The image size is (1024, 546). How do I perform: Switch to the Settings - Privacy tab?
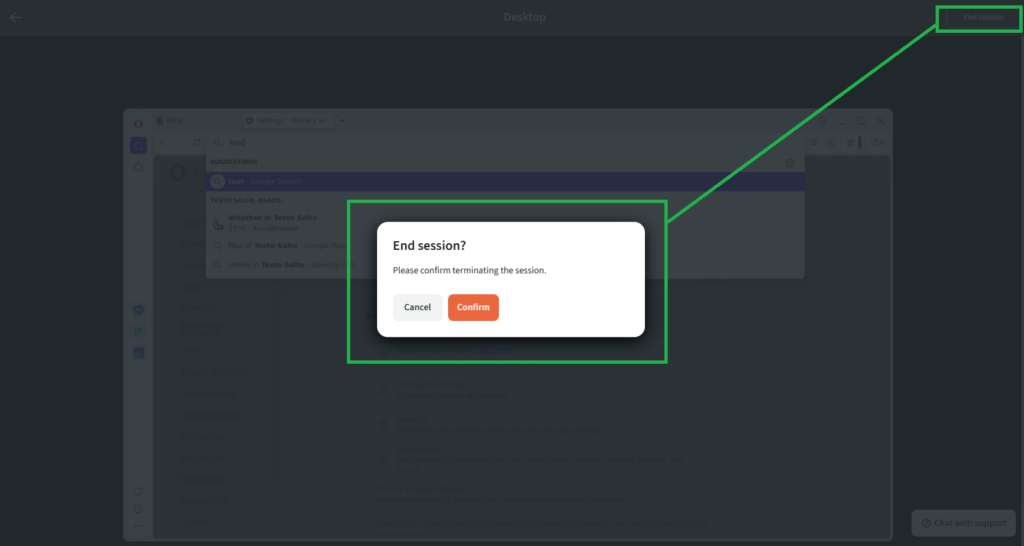[x=288, y=120]
